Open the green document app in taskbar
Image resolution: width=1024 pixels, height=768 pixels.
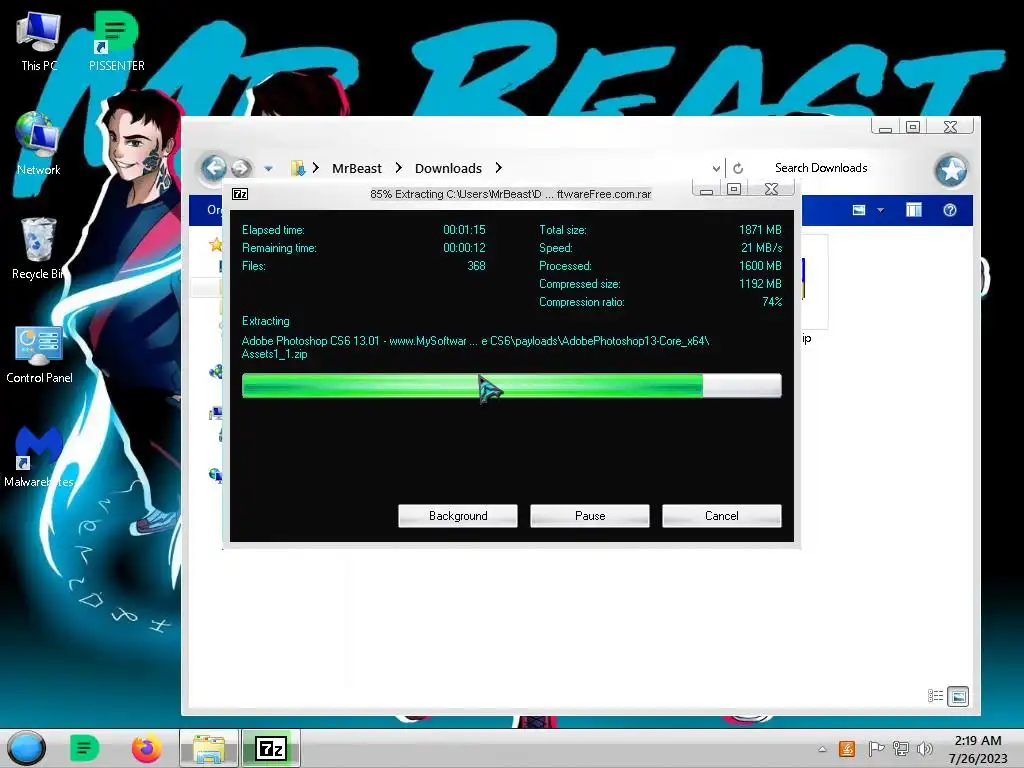[84, 748]
